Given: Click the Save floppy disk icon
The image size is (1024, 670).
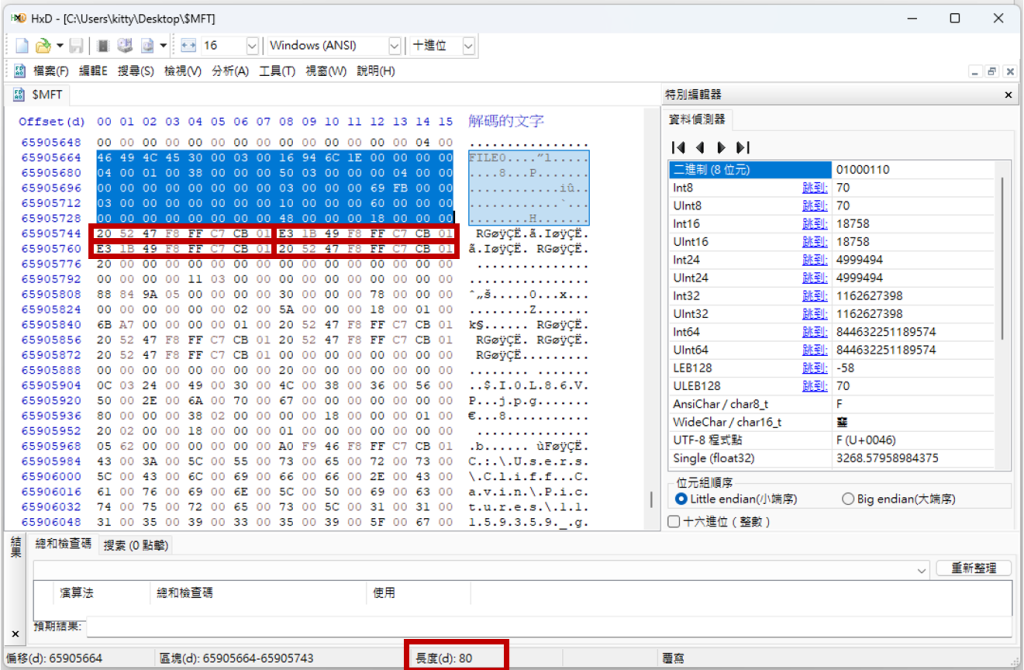Looking at the screenshot, I should click(76, 46).
